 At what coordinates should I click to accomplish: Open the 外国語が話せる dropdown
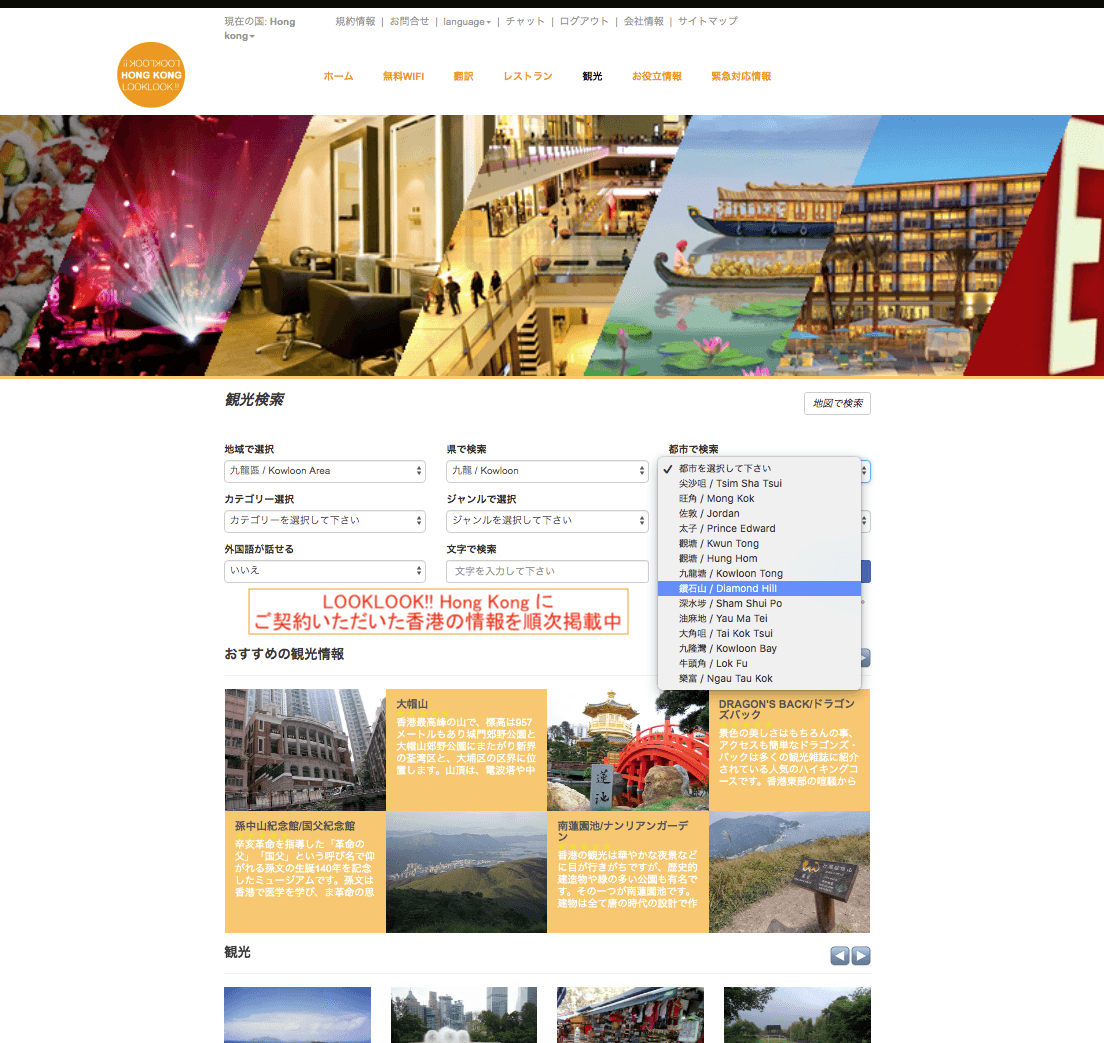point(324,570)
